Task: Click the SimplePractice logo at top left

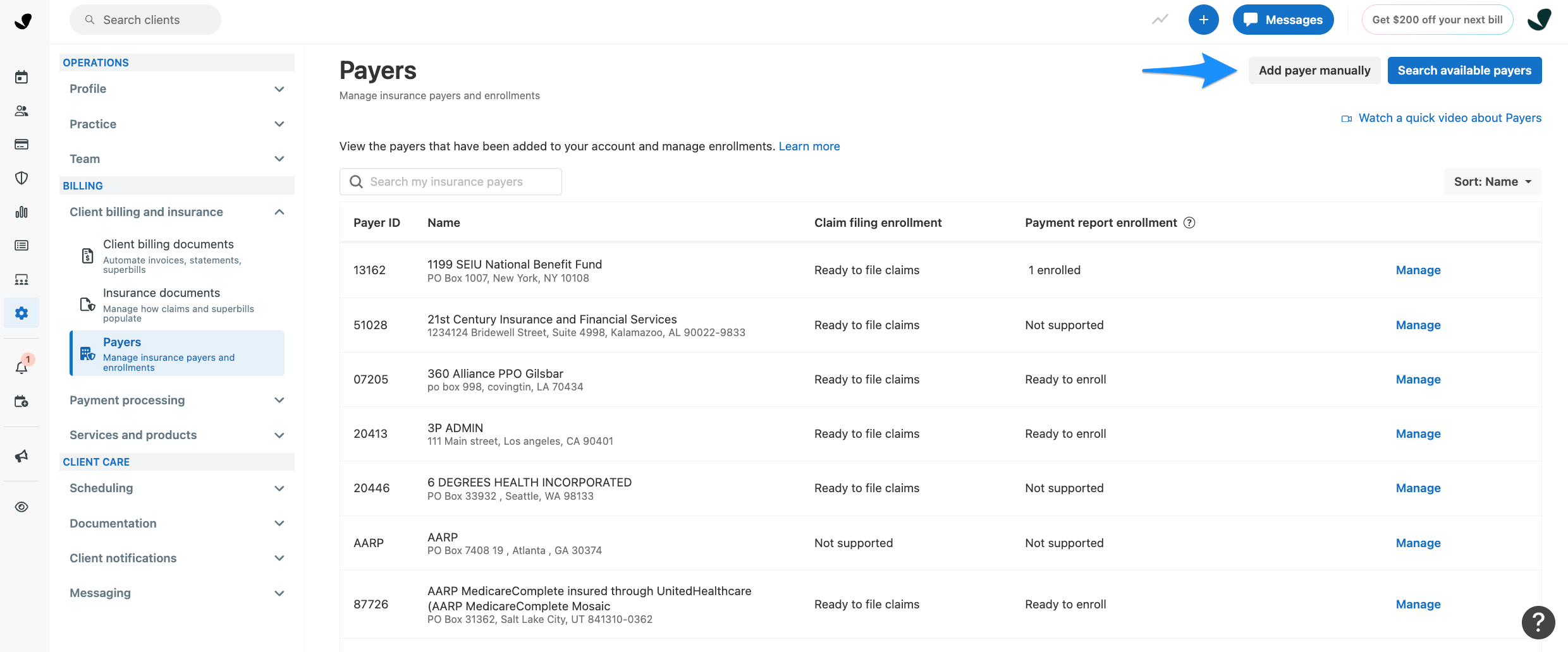Action: pos(23,21)
